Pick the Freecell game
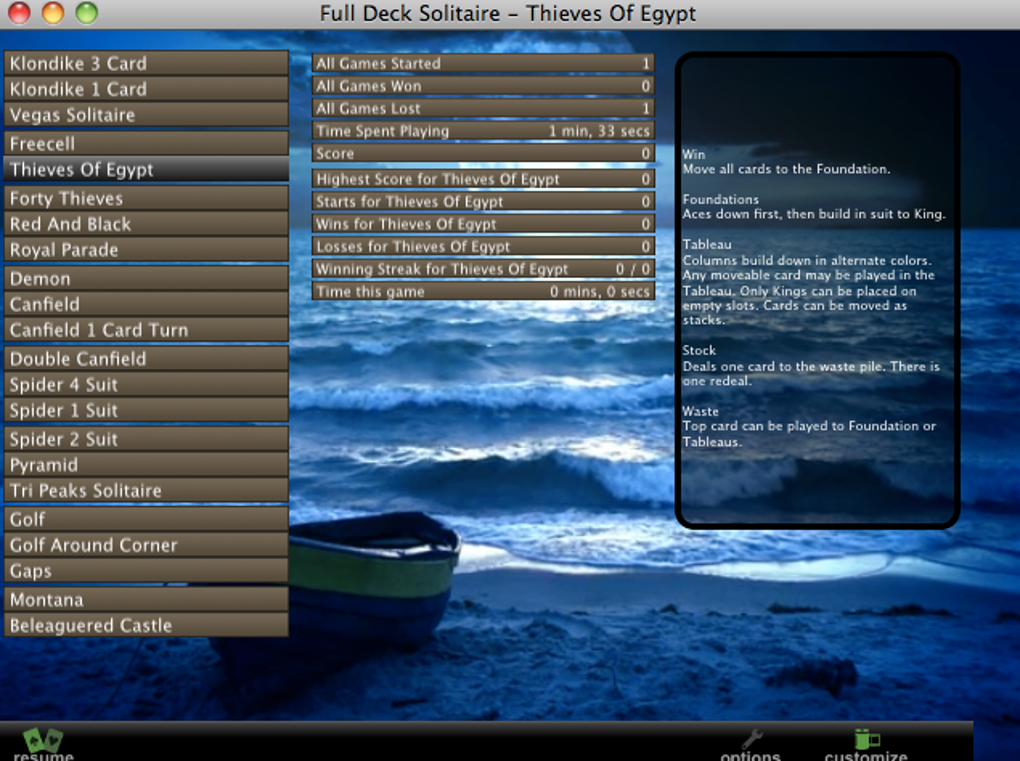 click(x=146, y=143)
